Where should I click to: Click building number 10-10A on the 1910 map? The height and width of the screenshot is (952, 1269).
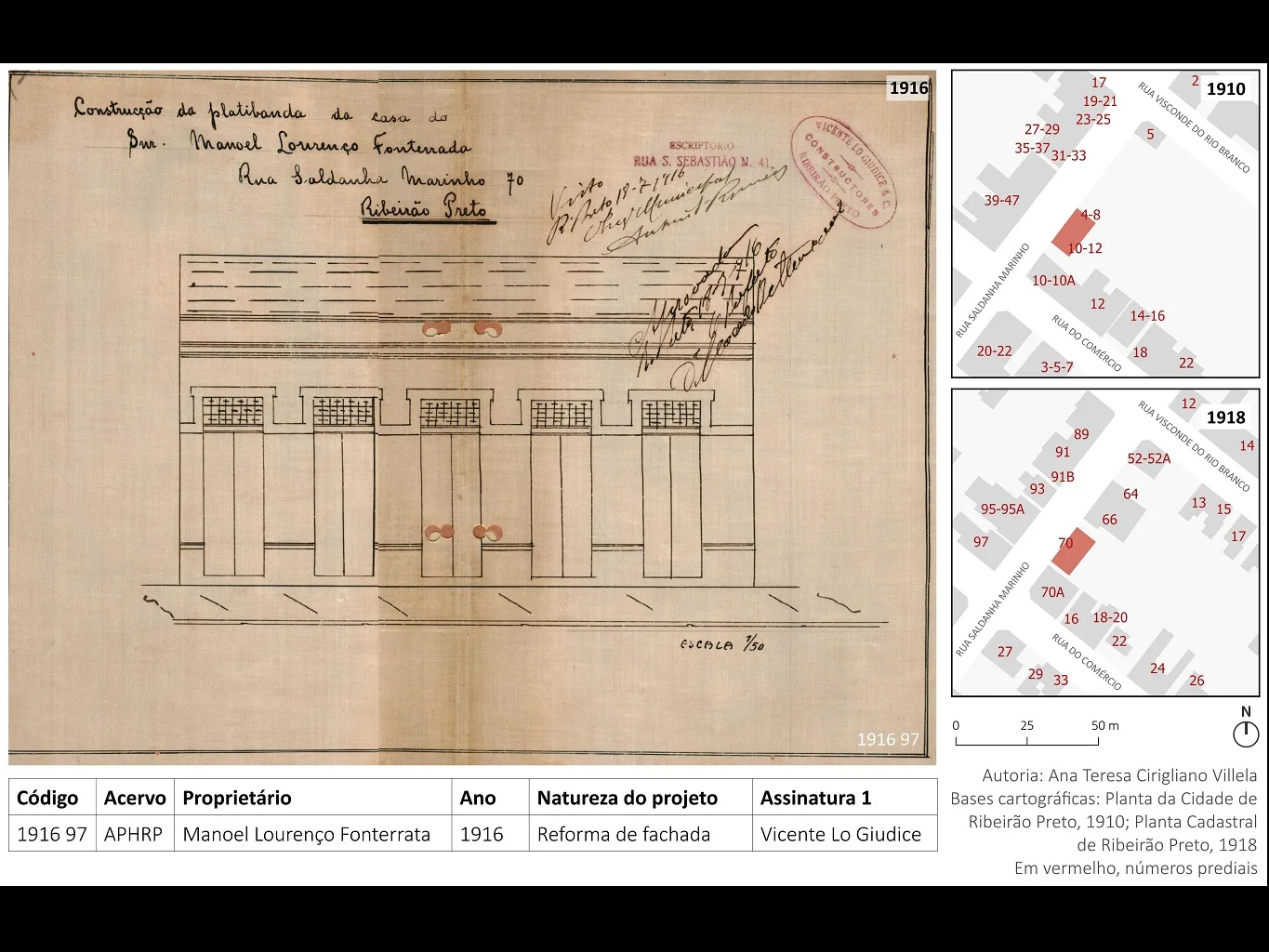click(x=1053, y=280)
